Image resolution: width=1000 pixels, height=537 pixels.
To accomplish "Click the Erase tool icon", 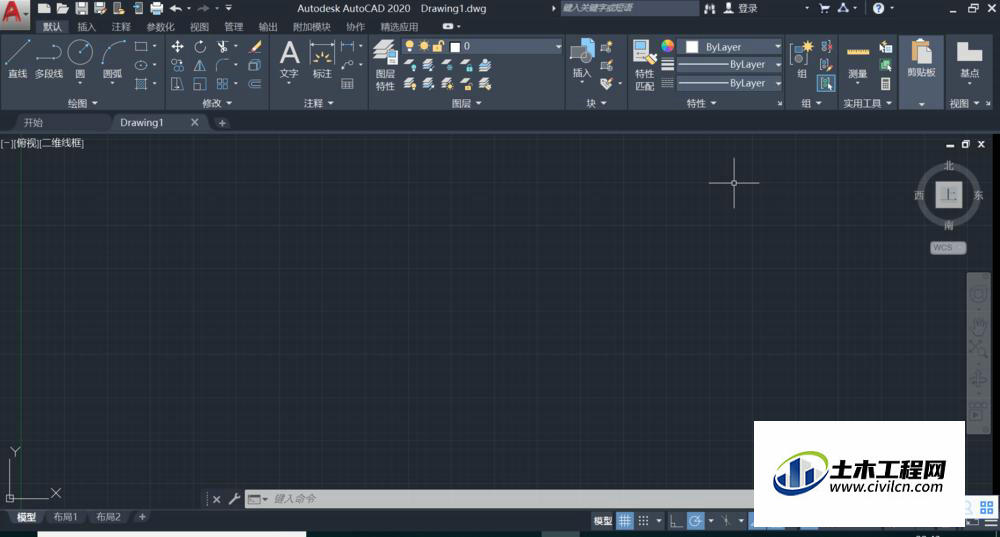I will coord(255,47).
